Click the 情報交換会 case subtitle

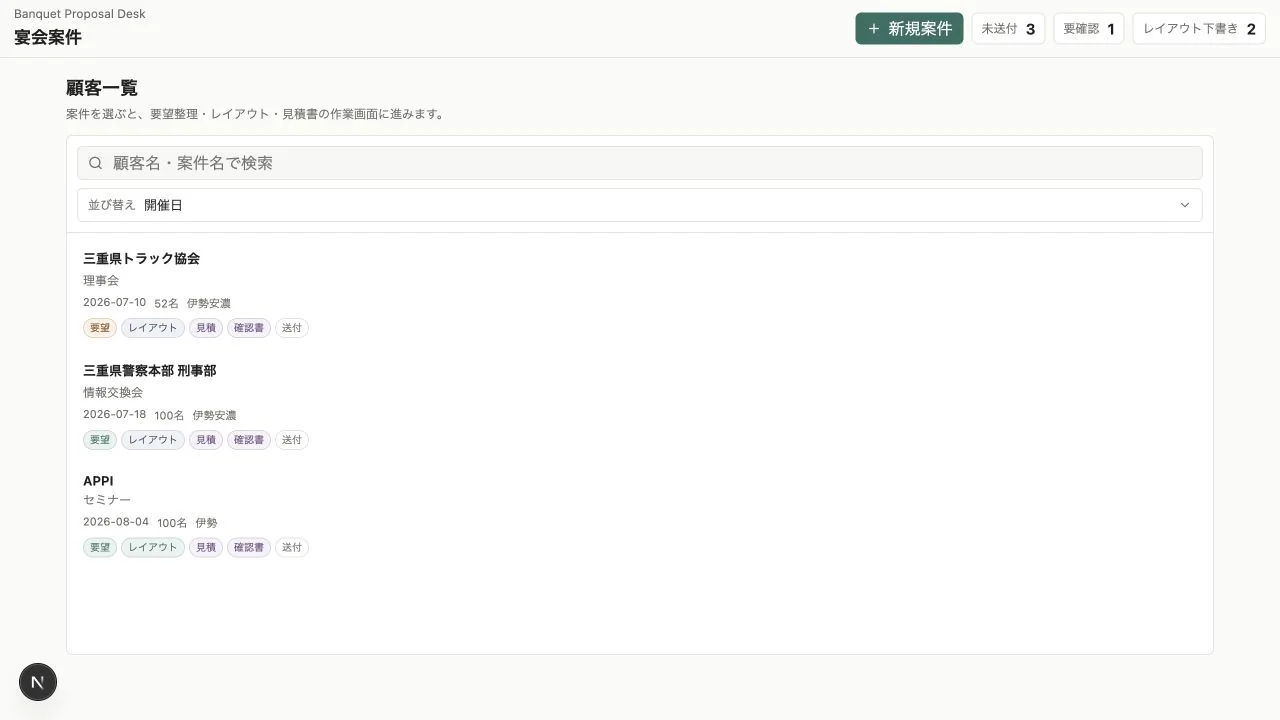113,393
